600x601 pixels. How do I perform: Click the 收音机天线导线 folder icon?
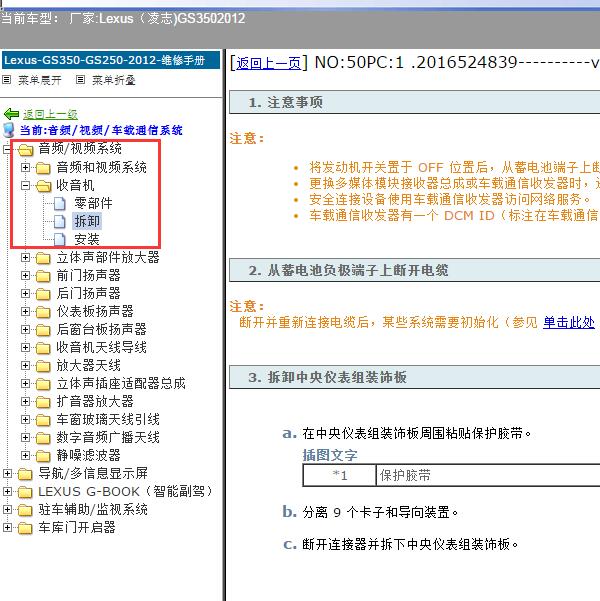(43, 348)
